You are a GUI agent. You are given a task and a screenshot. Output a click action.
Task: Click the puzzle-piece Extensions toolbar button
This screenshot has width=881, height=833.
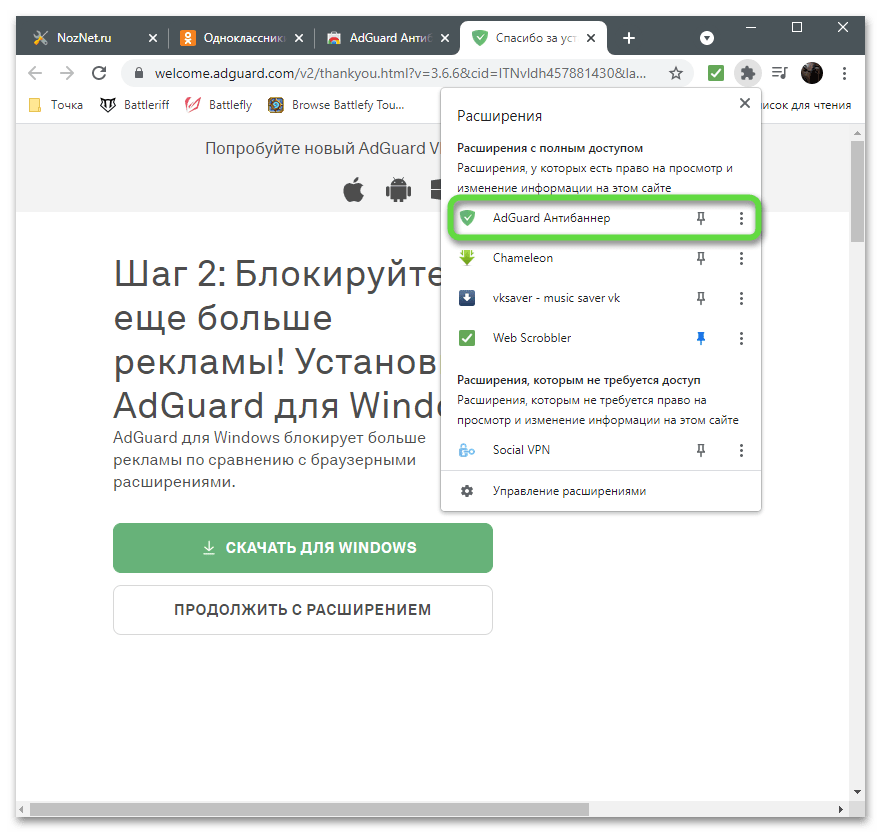747,73
